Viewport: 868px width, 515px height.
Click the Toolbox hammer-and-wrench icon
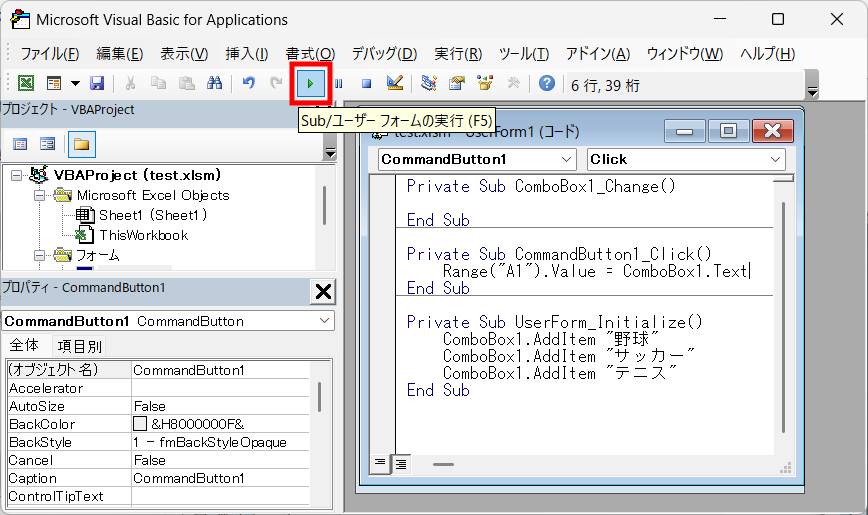(513, 84)
